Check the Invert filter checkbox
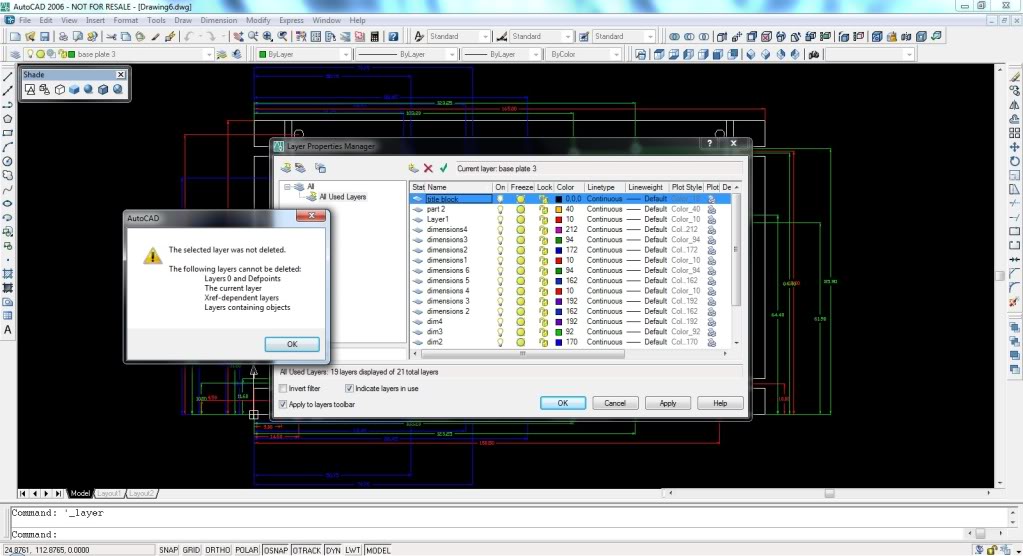The width and height of the screenshot is (1023, 556). pos(283,388)
